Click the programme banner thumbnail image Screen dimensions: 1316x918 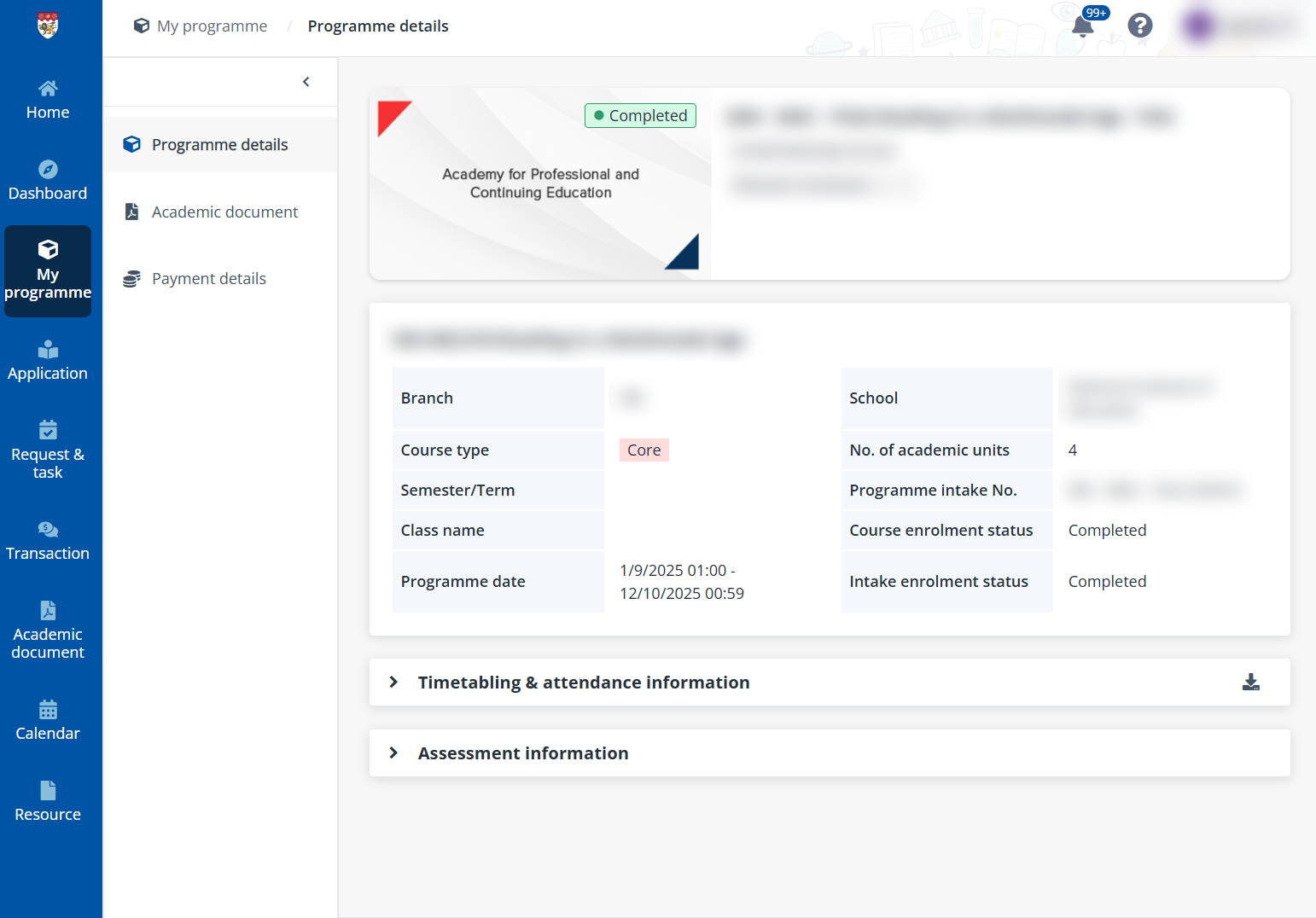pyautogui.click(x=540, y=183)
